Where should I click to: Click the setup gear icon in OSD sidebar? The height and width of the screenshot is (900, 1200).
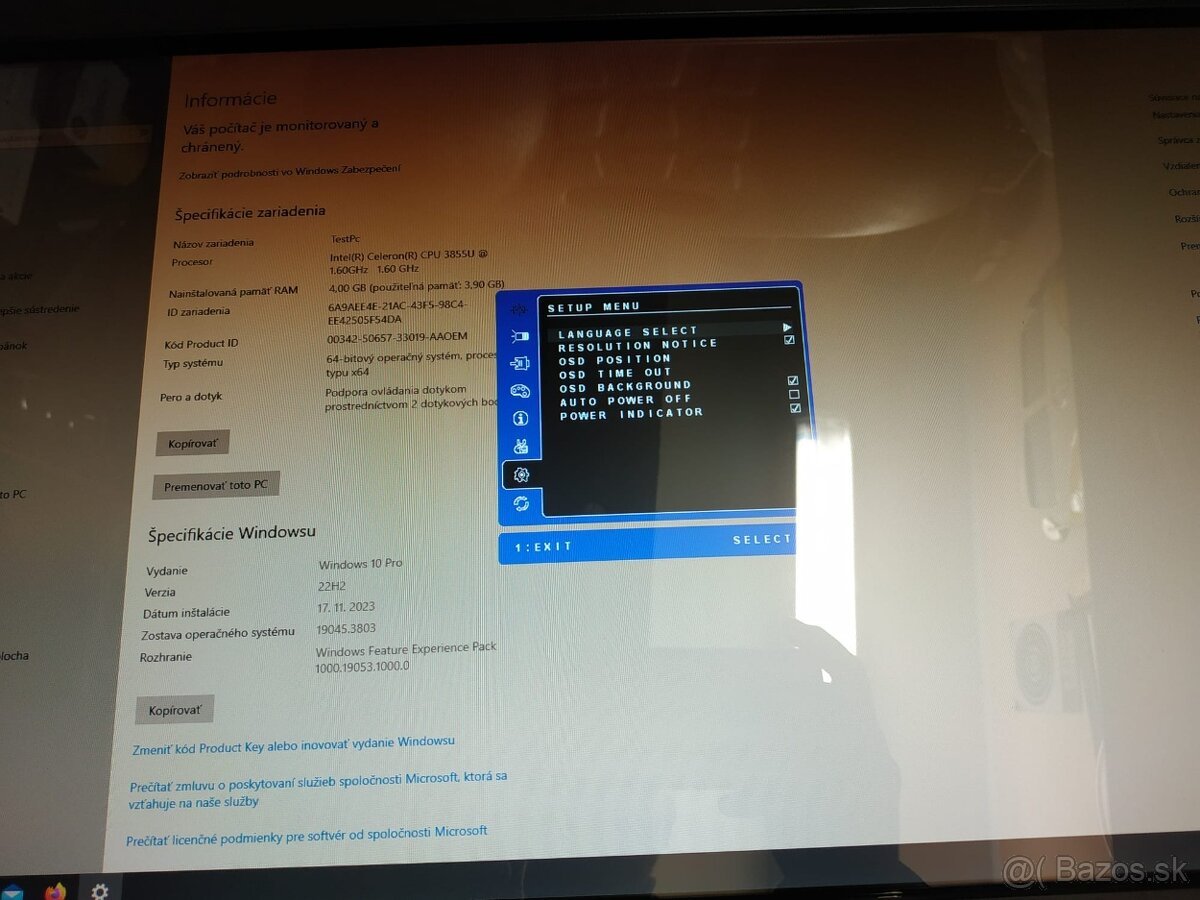521,472
